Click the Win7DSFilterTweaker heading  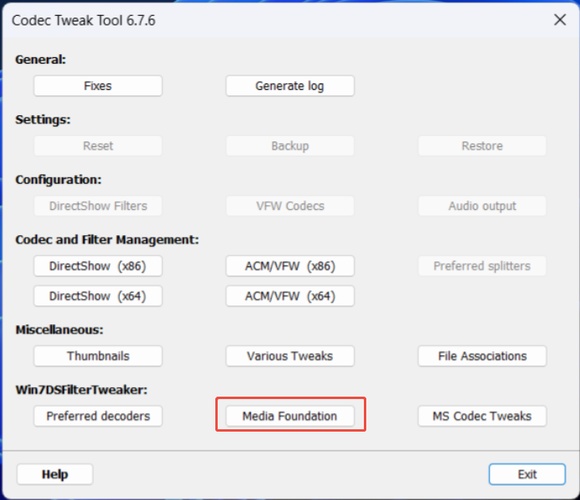tap(81, 390)
